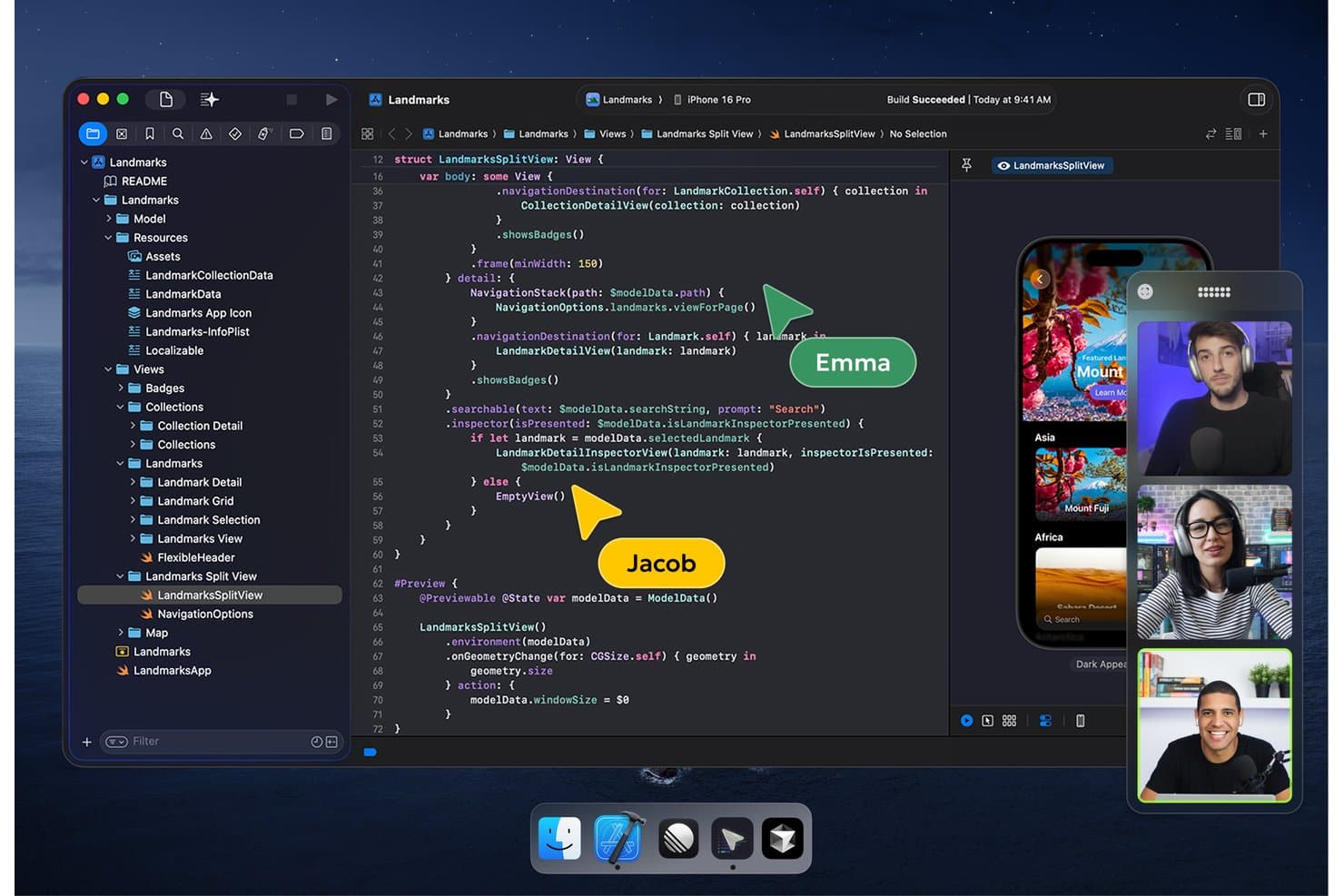Click the coding intelligence sparkle icon

coord(209,99)
